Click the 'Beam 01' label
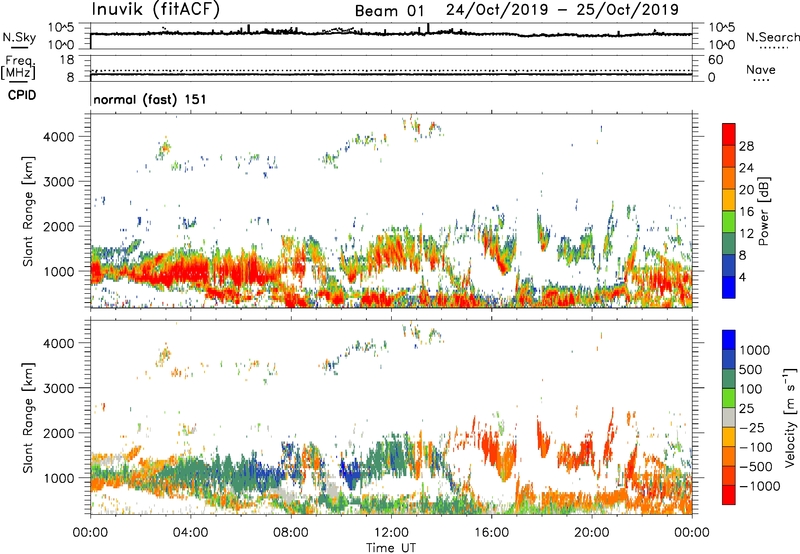Screen dimensions: 800x554 (x=389, y=11)
